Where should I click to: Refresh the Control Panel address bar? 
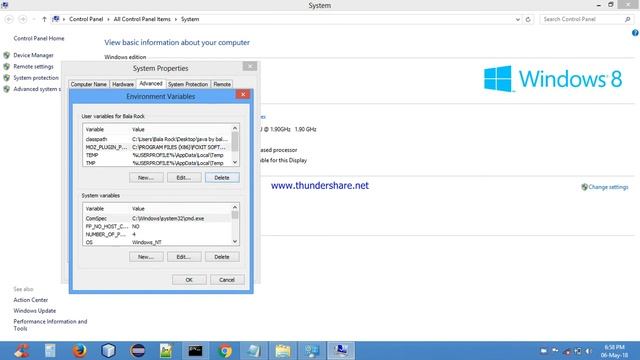click(x=528, y=19)
